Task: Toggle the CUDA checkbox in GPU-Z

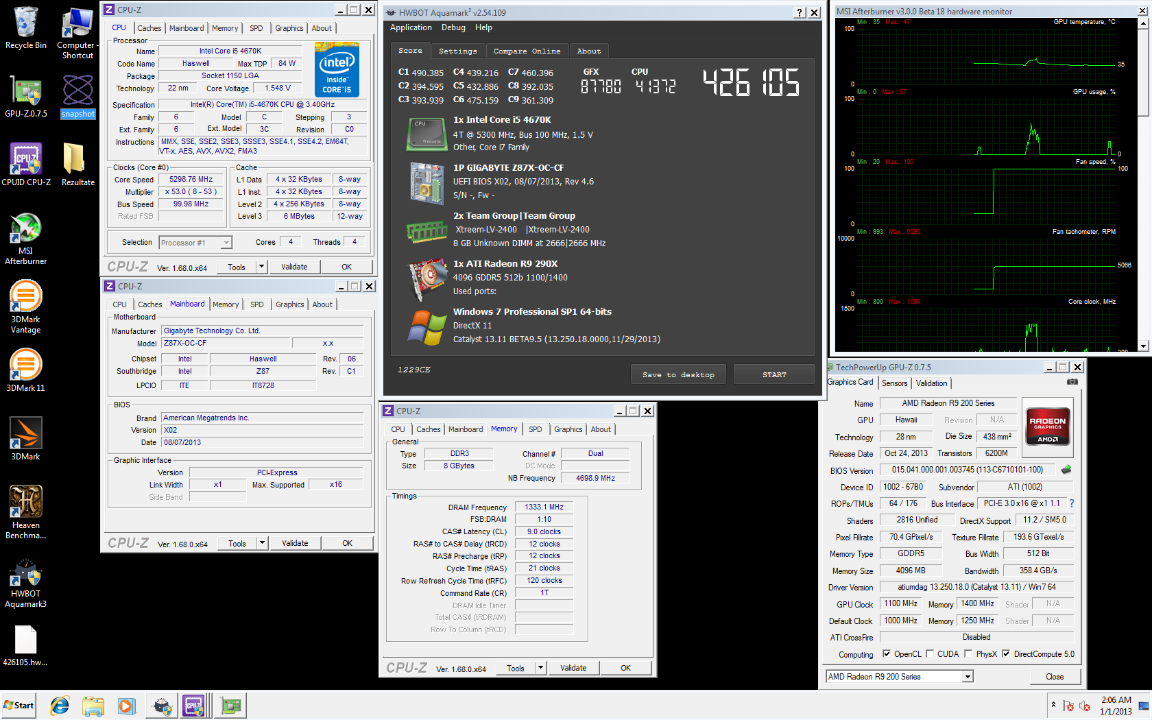Action: [x=930, y=654]
